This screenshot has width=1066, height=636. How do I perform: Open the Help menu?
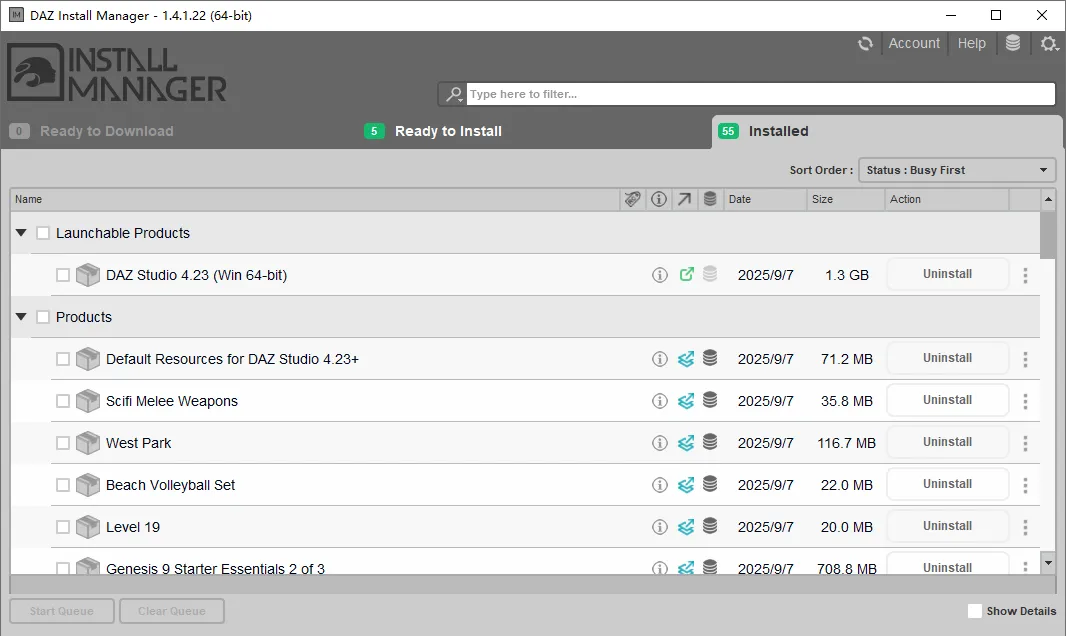(971, 44)
